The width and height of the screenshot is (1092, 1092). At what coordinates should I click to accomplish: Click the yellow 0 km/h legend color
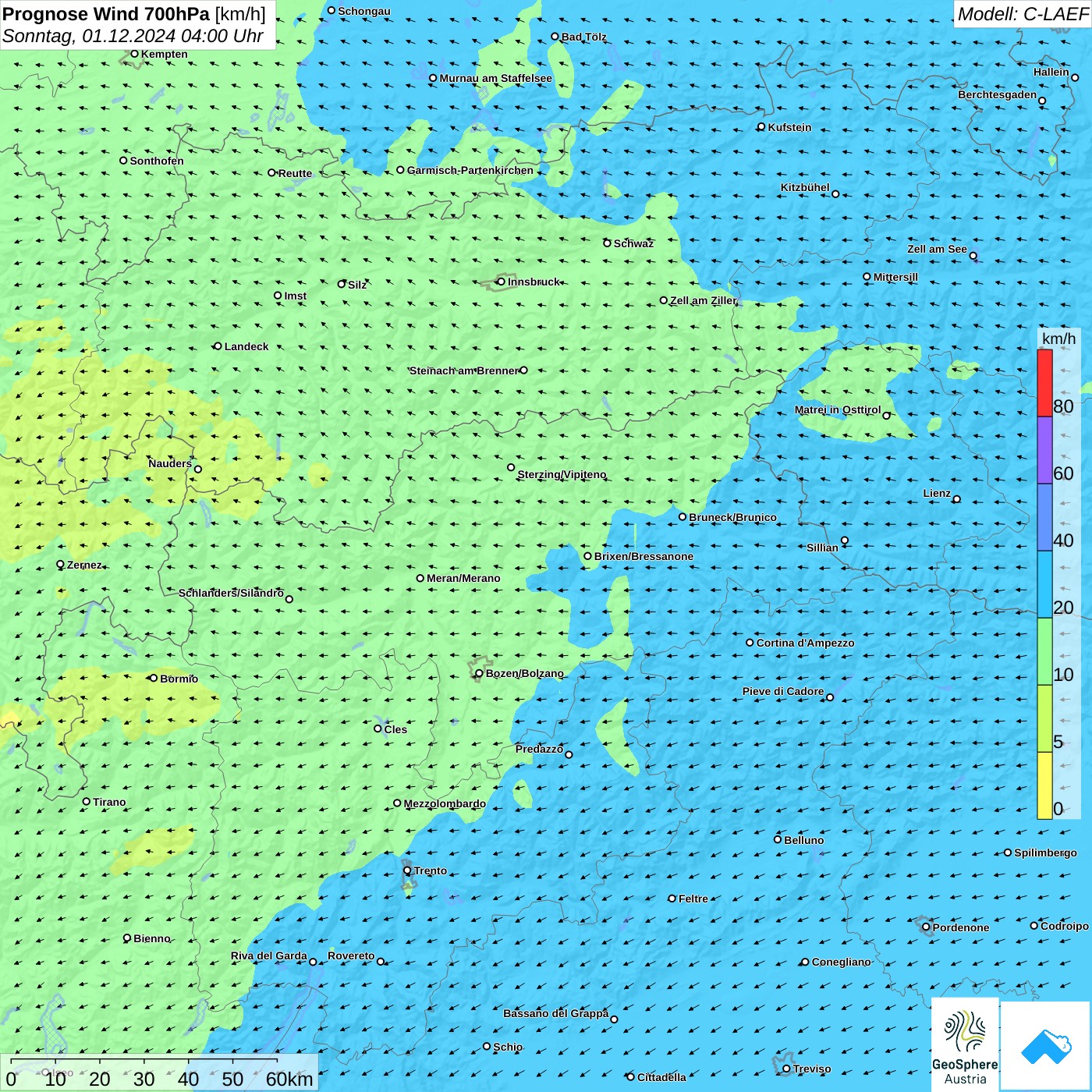tap(1044, 785)
